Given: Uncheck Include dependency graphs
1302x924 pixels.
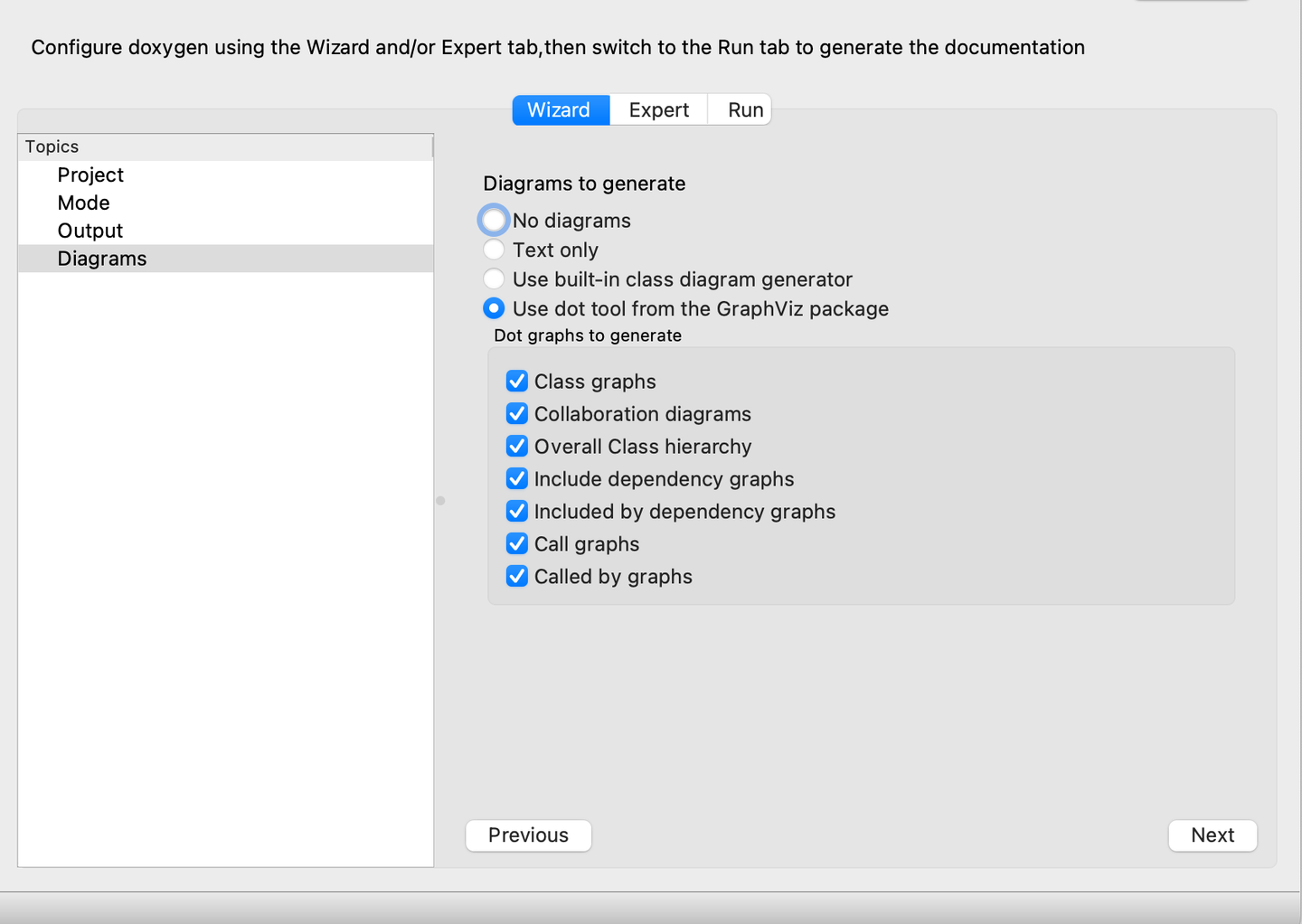Looking at the screenshot, I should click(x=517, y=479).
